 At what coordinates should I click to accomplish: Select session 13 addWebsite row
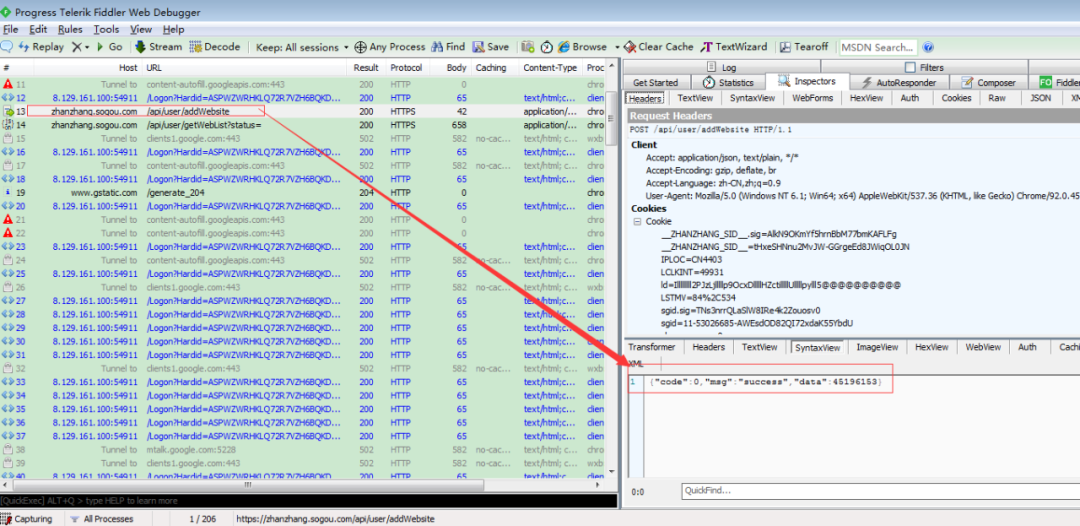point(303,111)
